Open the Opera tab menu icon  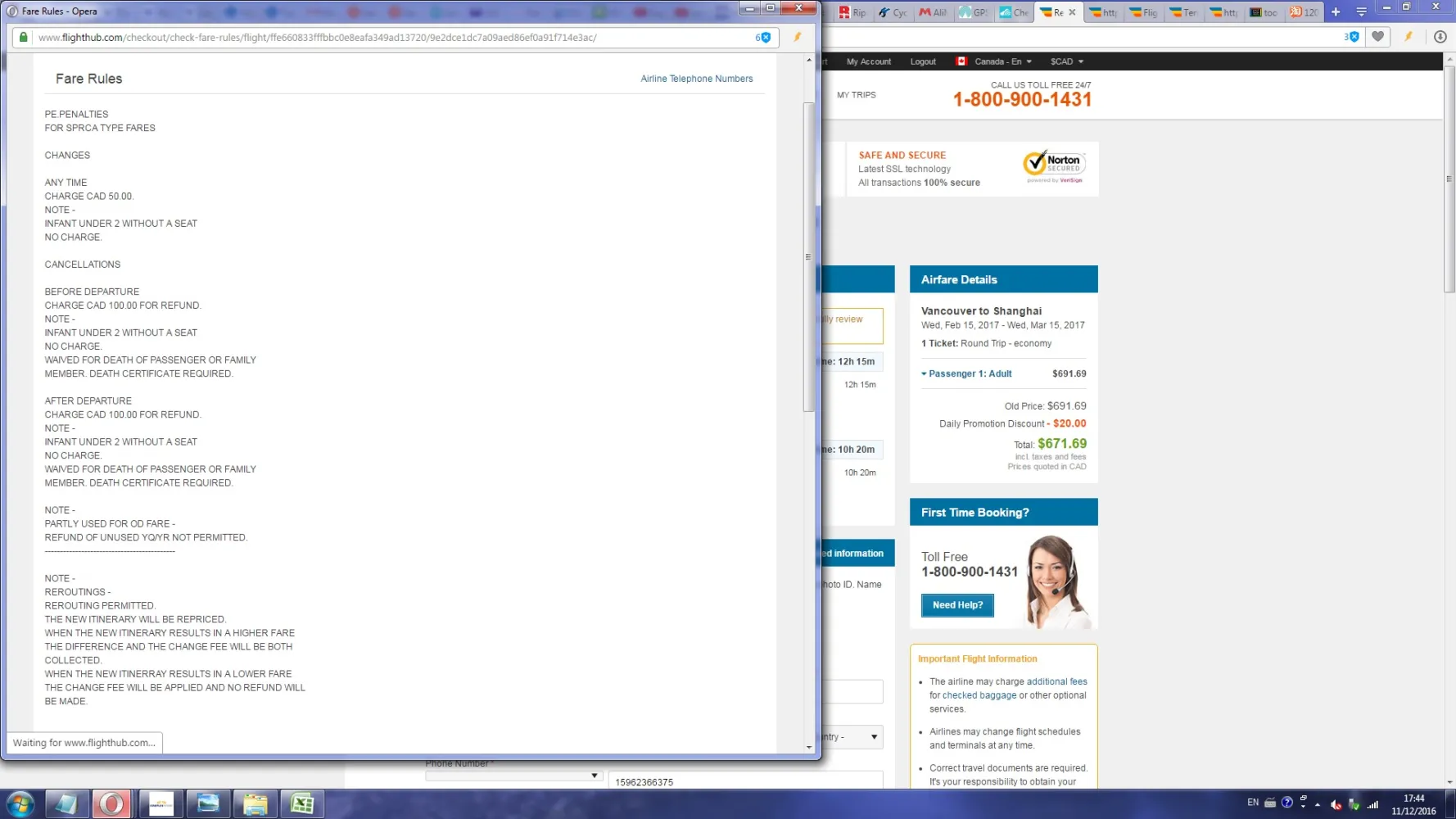1361,12
